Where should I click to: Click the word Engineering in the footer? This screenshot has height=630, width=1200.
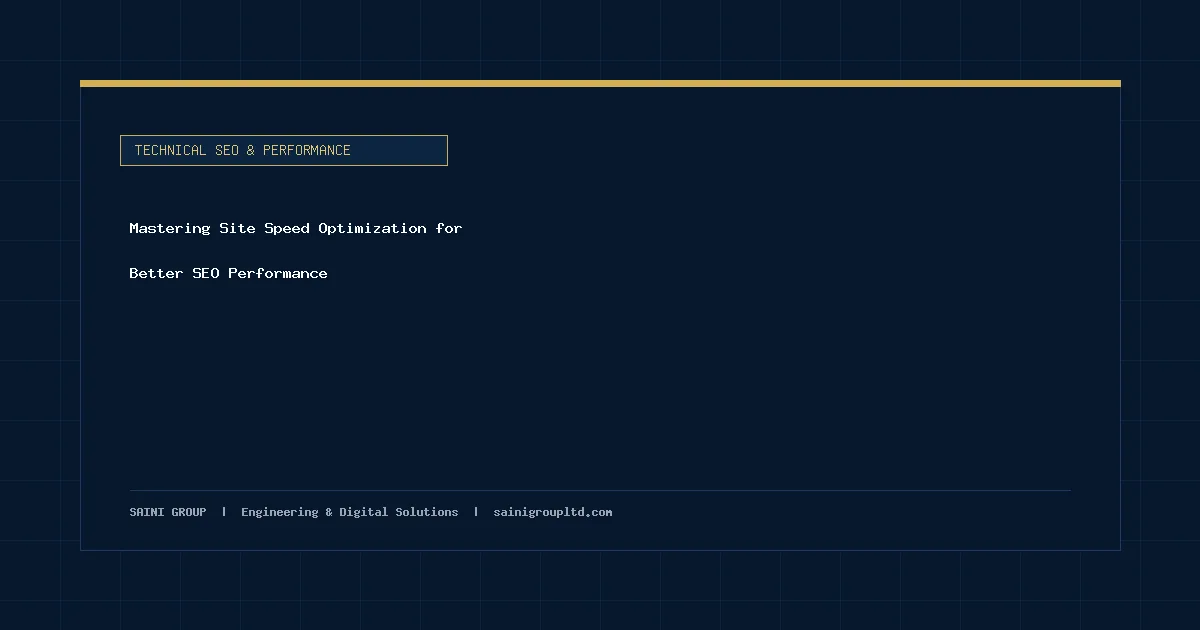pyautogui.click(x=280, y=512)
